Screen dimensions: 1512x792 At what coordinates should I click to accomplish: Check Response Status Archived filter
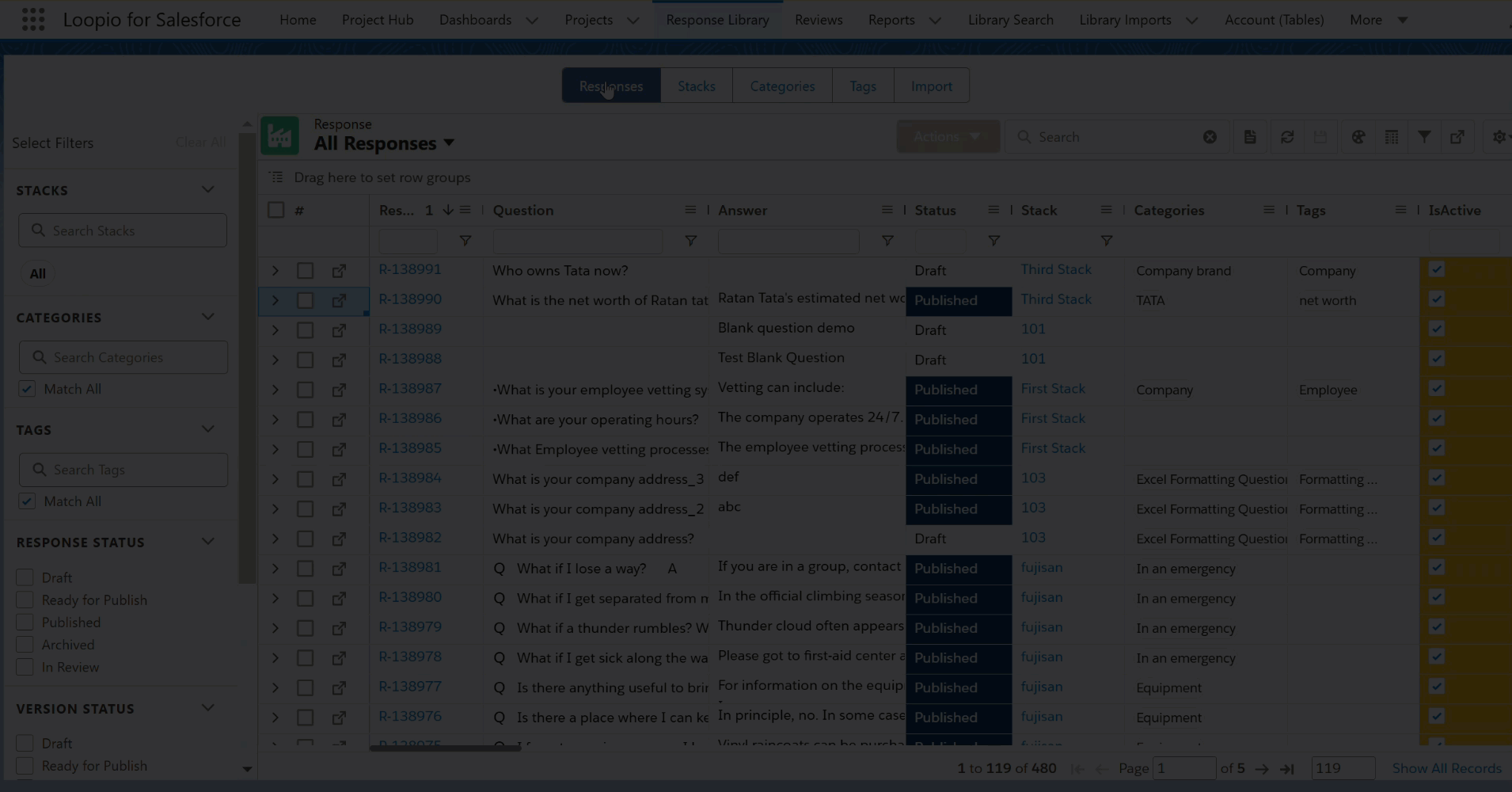[x=25, y=645]
